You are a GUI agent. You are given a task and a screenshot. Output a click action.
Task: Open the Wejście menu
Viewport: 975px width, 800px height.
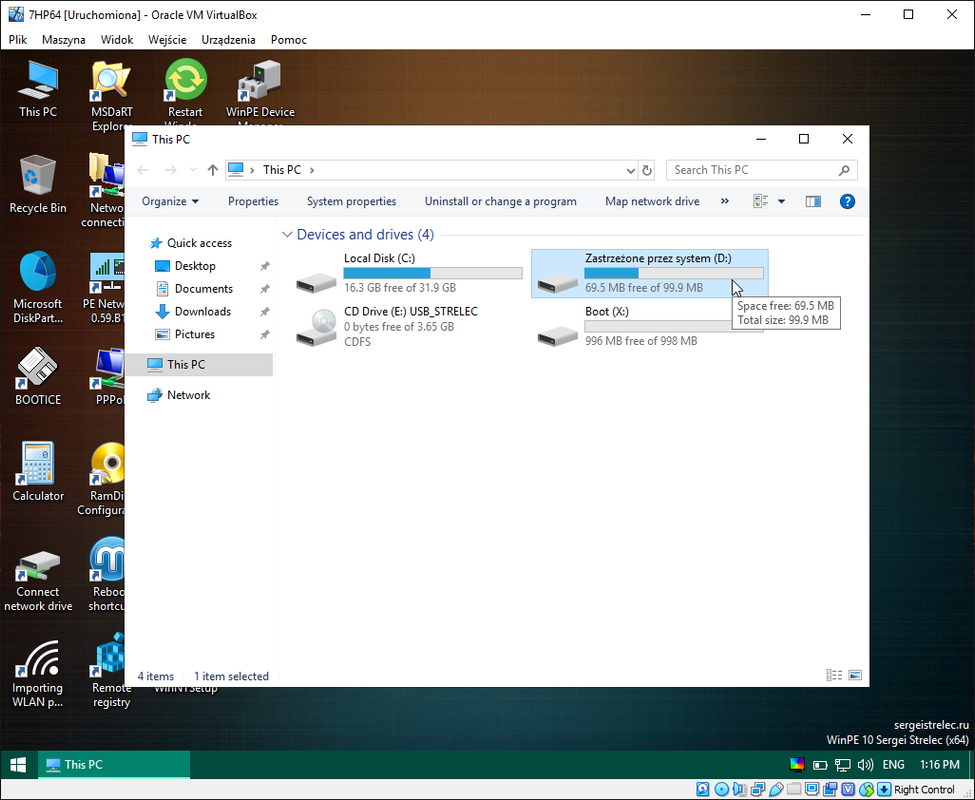[167, 39]
